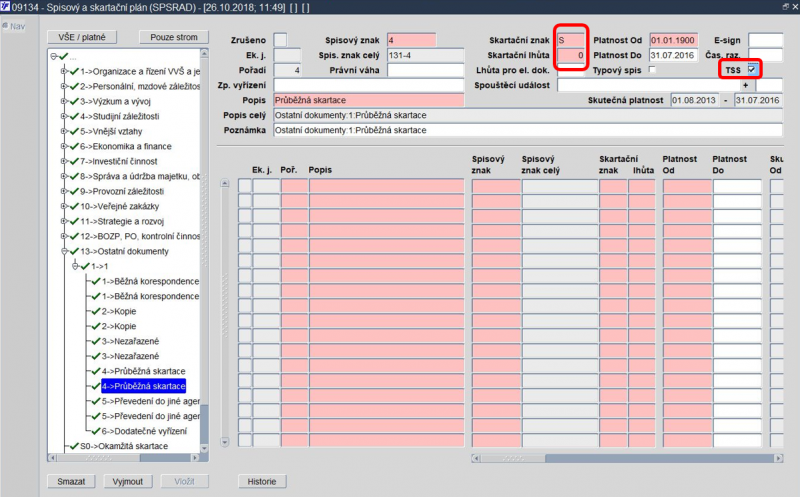Expand 4->Studijní záležitosti node

(x=64, y=116)
